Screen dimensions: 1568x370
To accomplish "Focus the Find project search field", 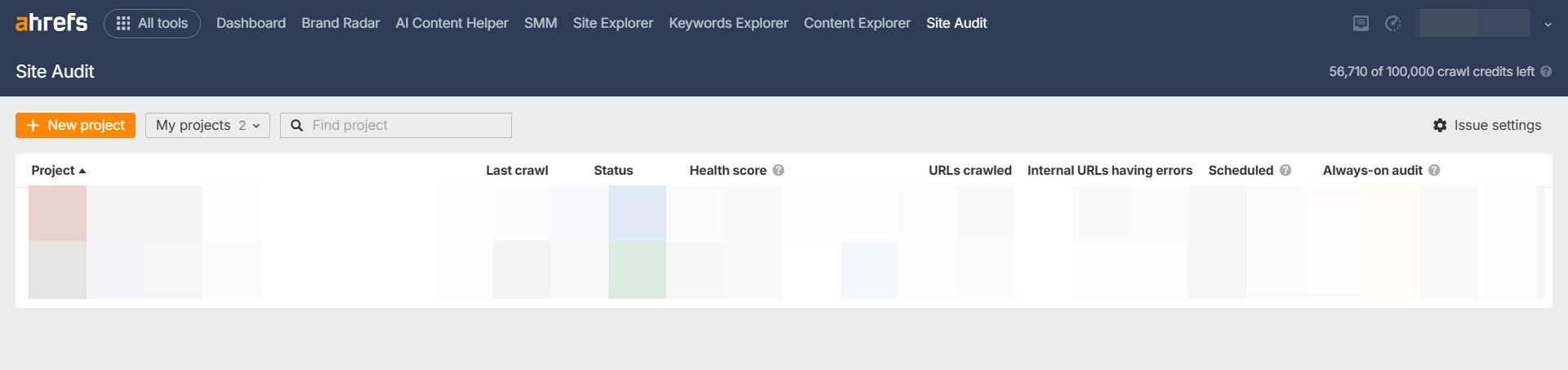I will [x=407, y=125].
